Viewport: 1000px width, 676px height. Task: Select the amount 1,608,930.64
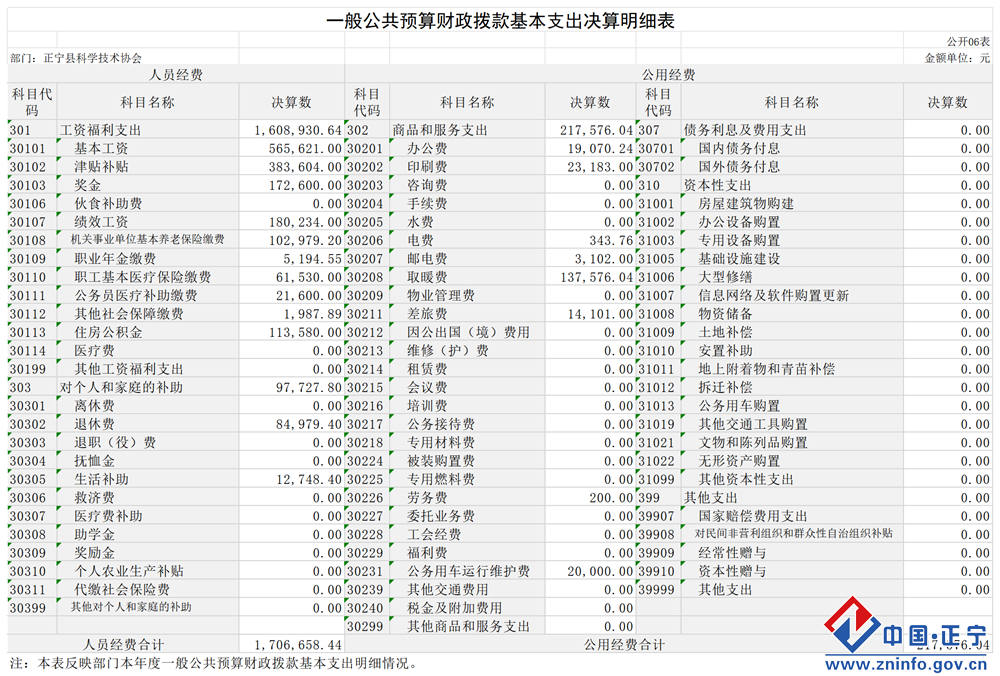tap(298, 130)
